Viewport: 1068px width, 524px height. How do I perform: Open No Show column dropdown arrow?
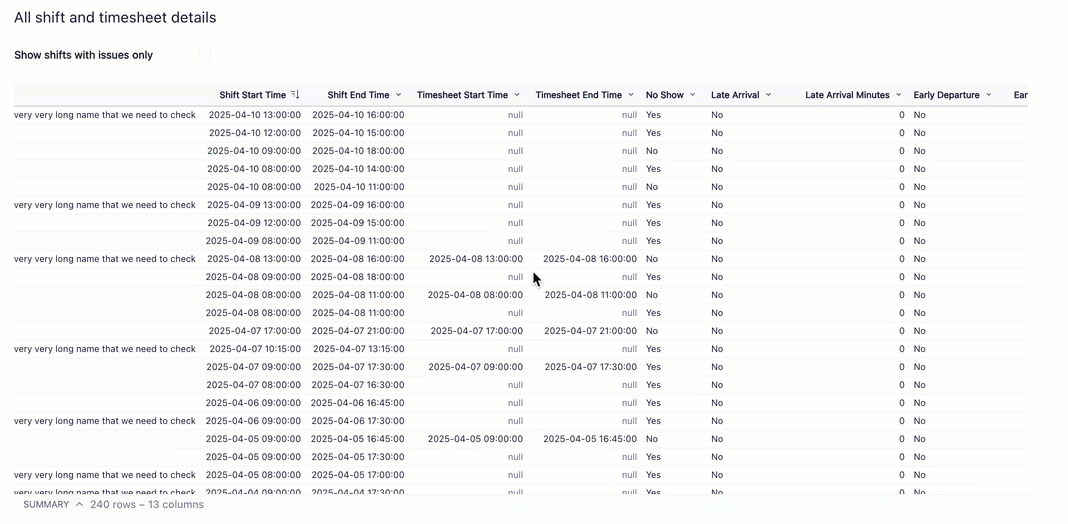point(693,95)
